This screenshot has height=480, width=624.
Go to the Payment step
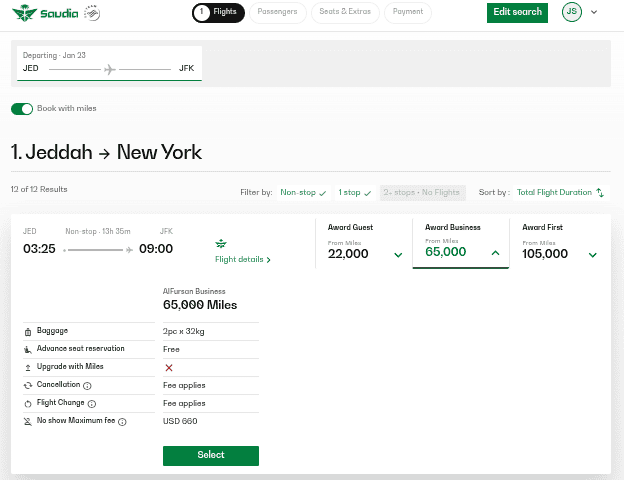408,12
